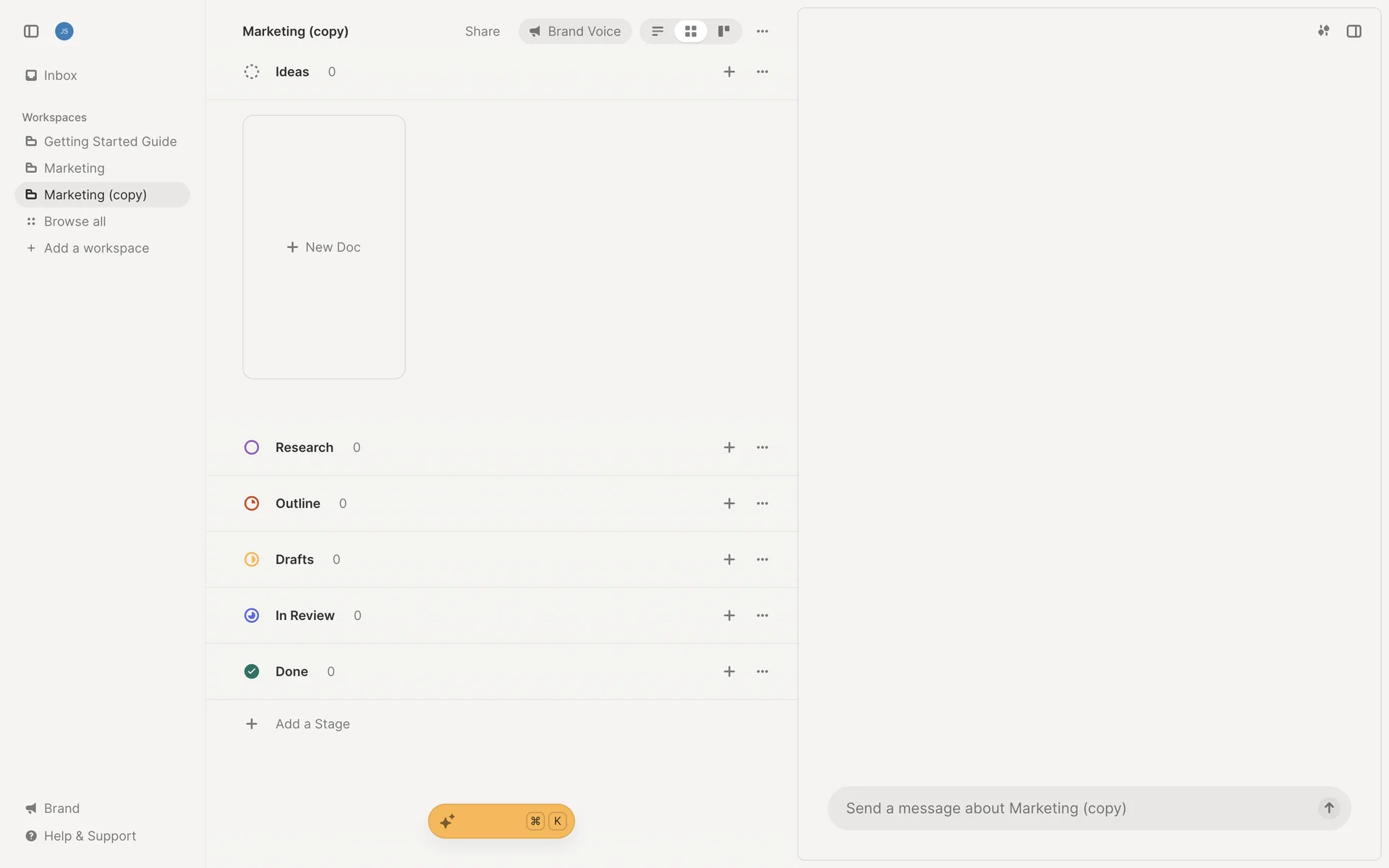The image size is (1389, 868).
Task: Click the AI sparkle icon in chat panel
Action: 1323,31
